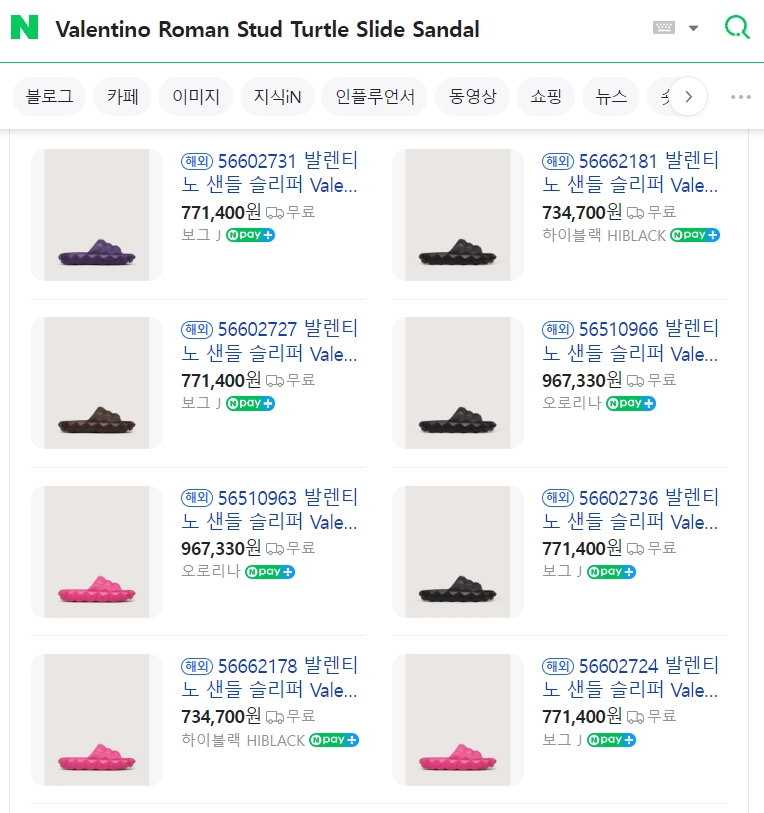Open product link 56602736 발렌티노 샌들
The width and height of the screenshot is (764, 813).
click(630, 509)
